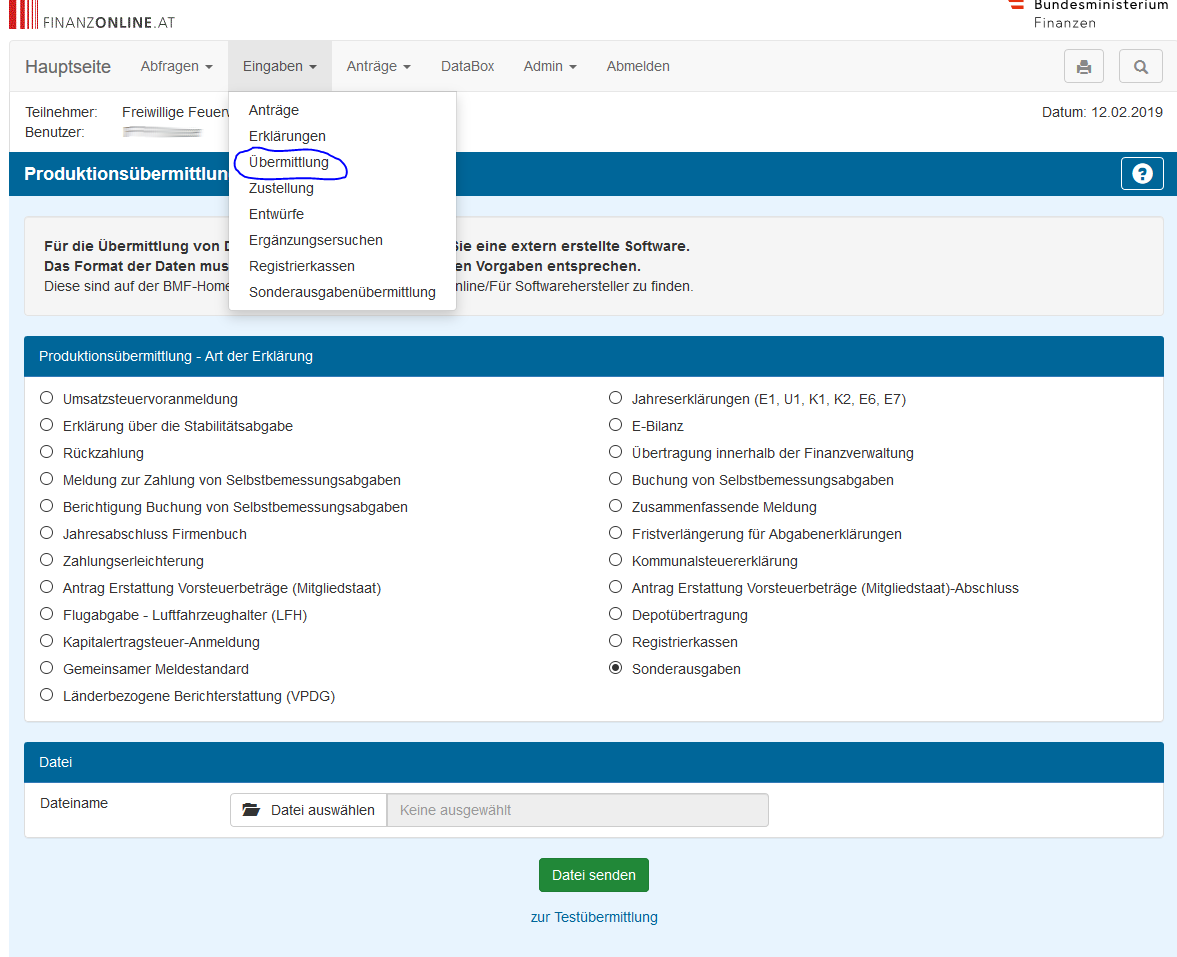1177x957 pixels.
Task: Select the Umsatzsteuervoranmeldung radio option
Action: [46, 398]
